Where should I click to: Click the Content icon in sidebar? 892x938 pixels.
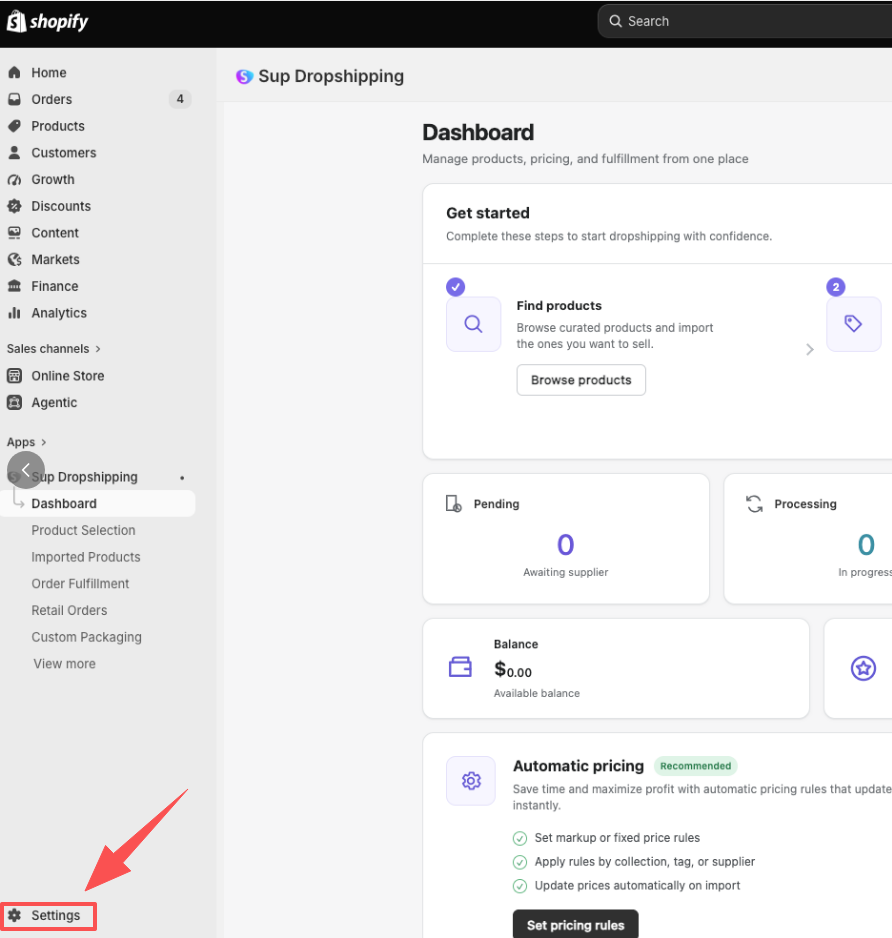[14, 233]
